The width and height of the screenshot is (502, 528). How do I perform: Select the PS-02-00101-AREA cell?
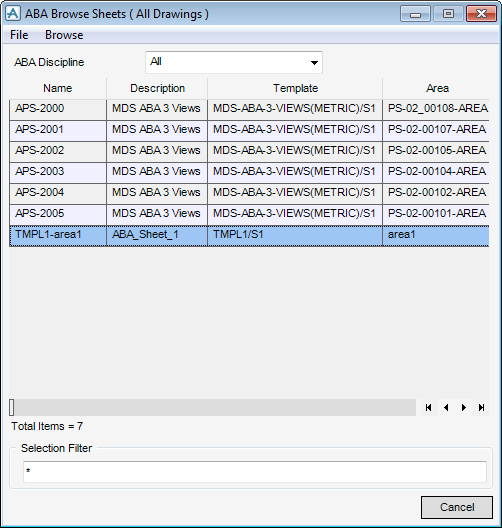(436, 214)
